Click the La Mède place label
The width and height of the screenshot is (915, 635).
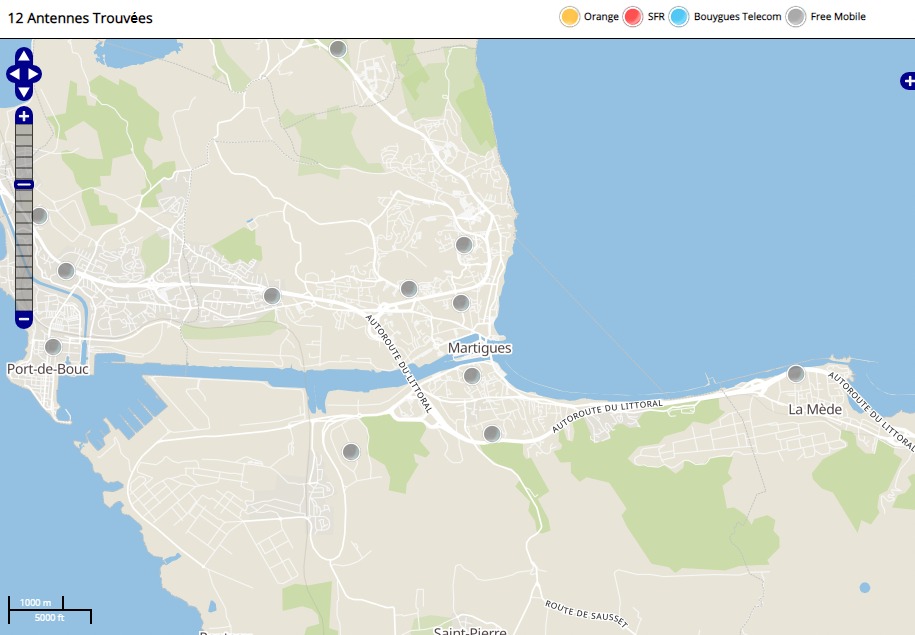click(x=815, y=409)
